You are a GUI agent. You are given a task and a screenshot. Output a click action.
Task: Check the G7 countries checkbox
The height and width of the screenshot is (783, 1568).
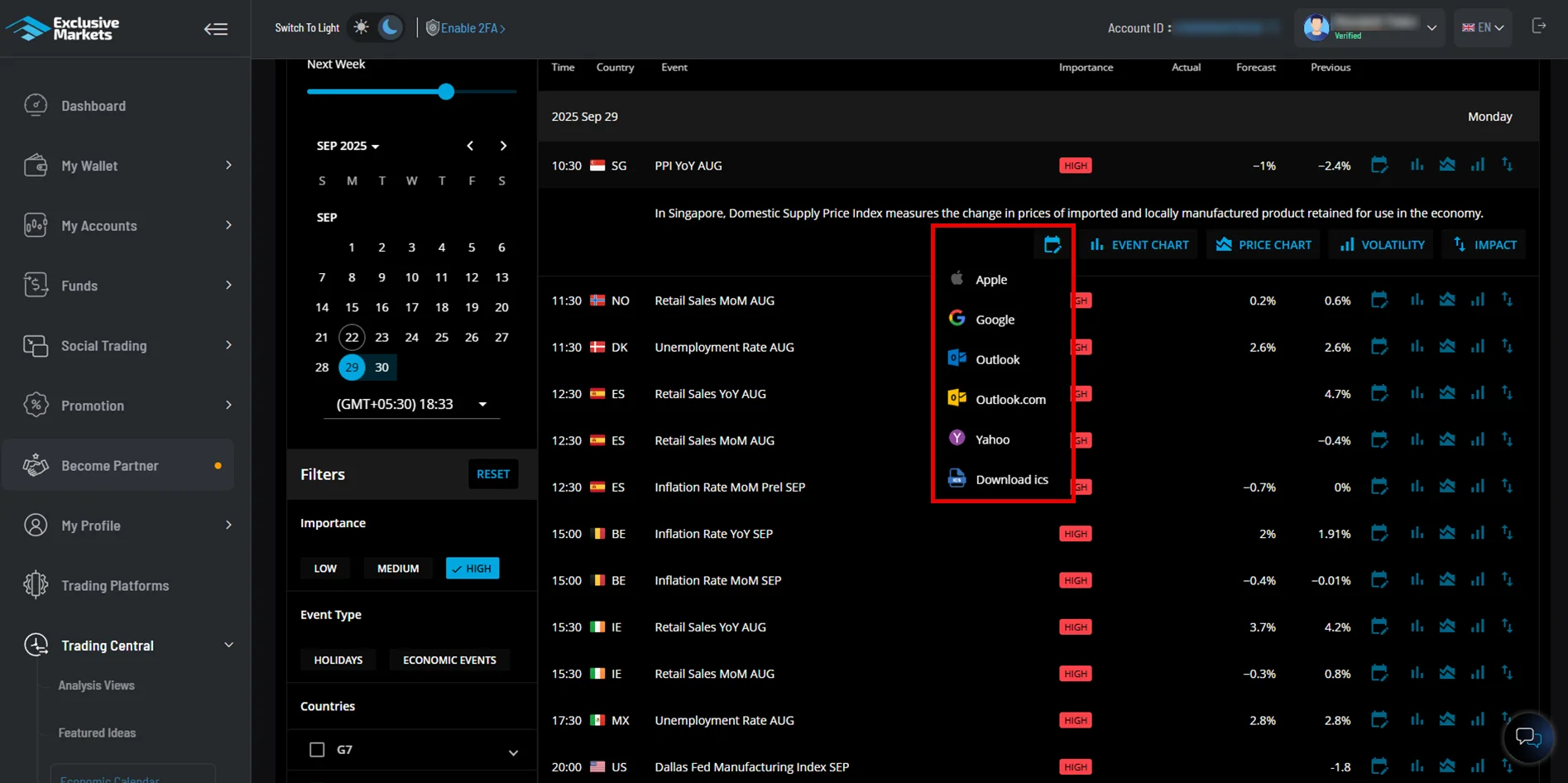317,750
